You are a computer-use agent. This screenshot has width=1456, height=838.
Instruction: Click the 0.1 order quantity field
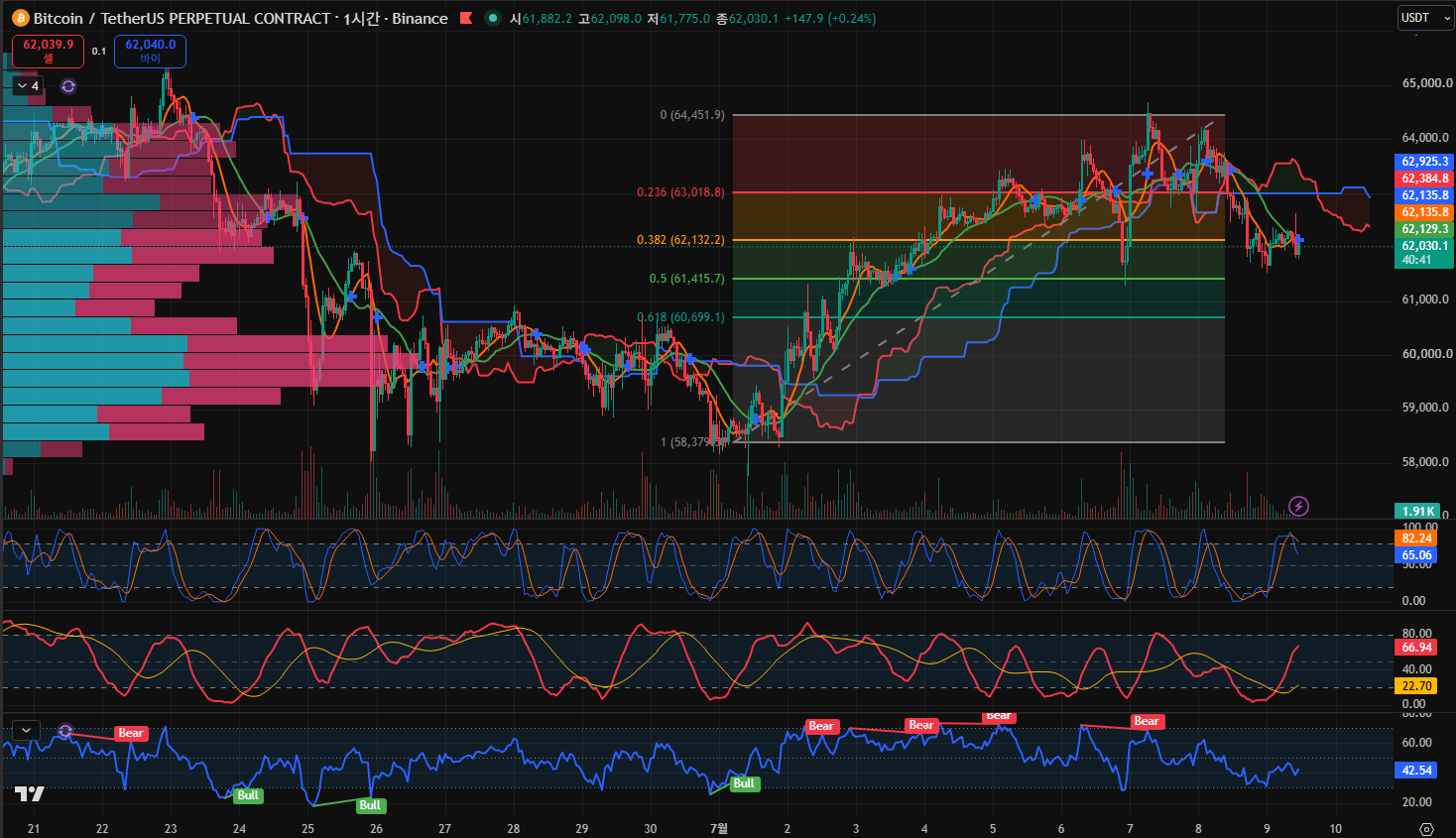click(99, 52)
